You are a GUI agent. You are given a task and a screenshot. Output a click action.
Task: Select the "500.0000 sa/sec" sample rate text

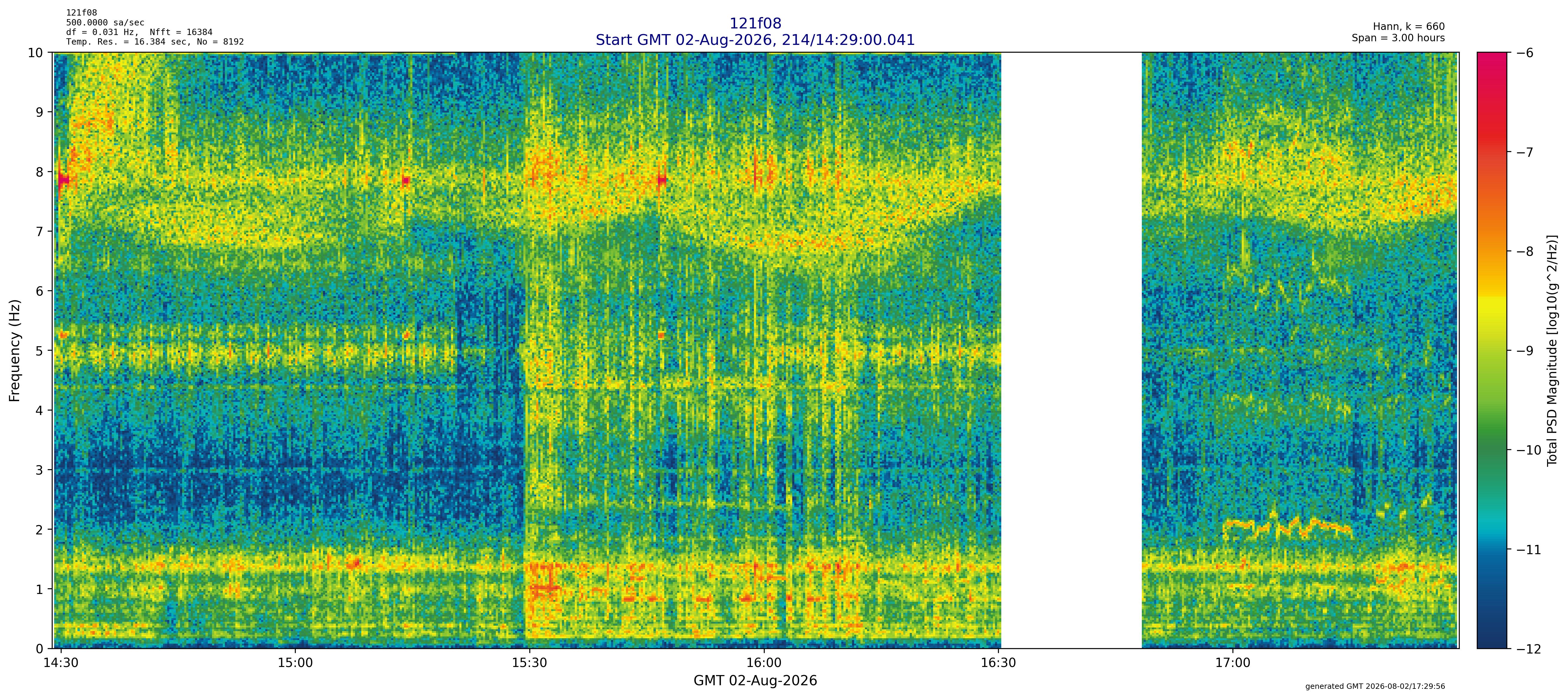[x=105, y=22]
